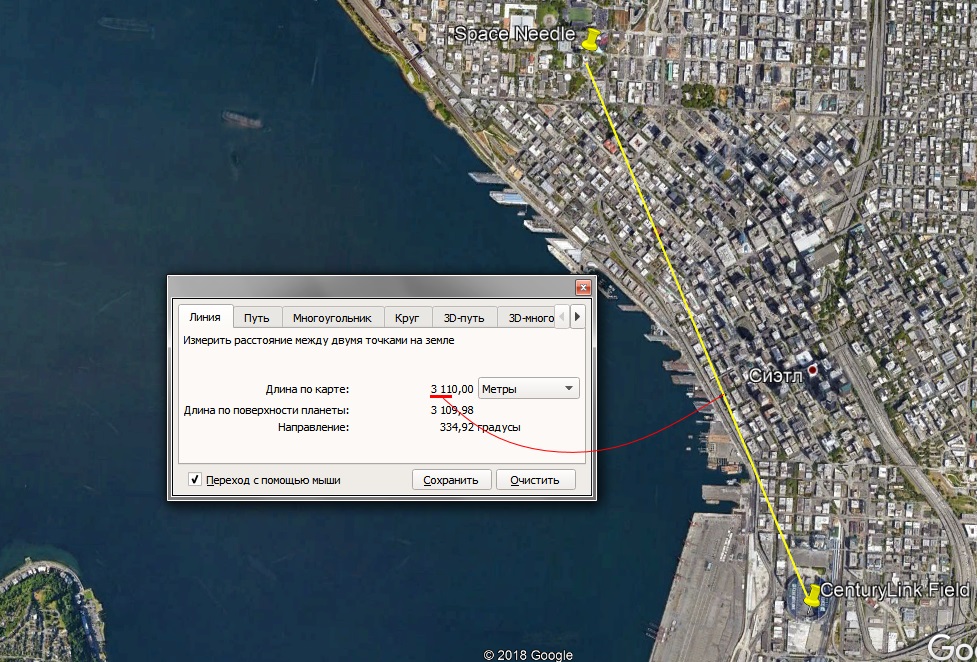Viewport: 977px width, 662px height.
Task: Click the Space Needle yellow pushpin
Action: pyautogui.click(x=591, y=39)
